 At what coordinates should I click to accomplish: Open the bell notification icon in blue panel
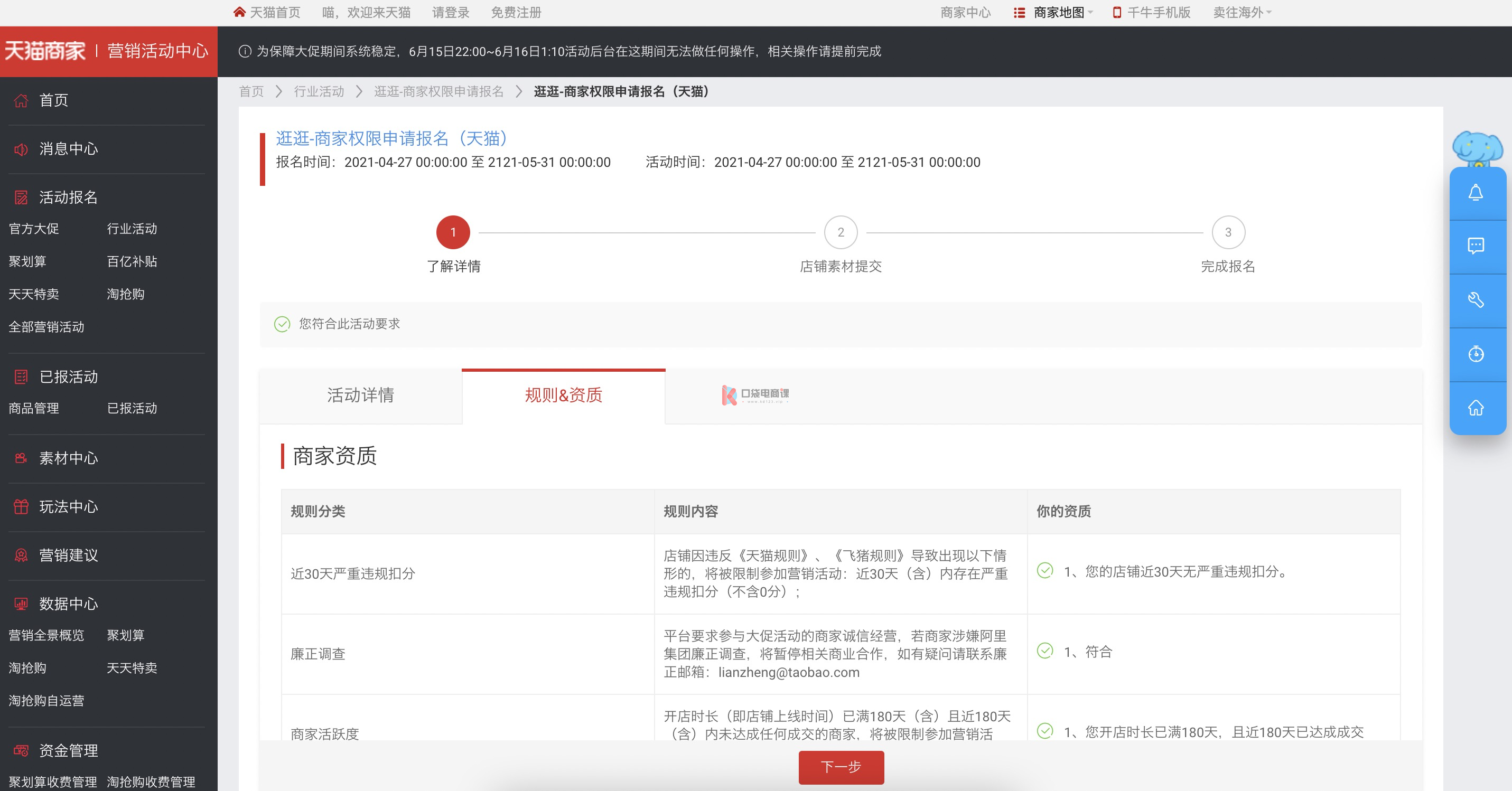1476,193
